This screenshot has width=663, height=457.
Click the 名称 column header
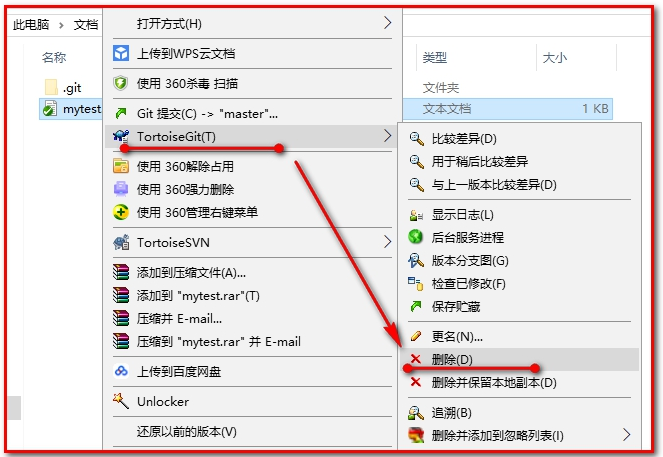pyautogui.click(x=54, y=57)
